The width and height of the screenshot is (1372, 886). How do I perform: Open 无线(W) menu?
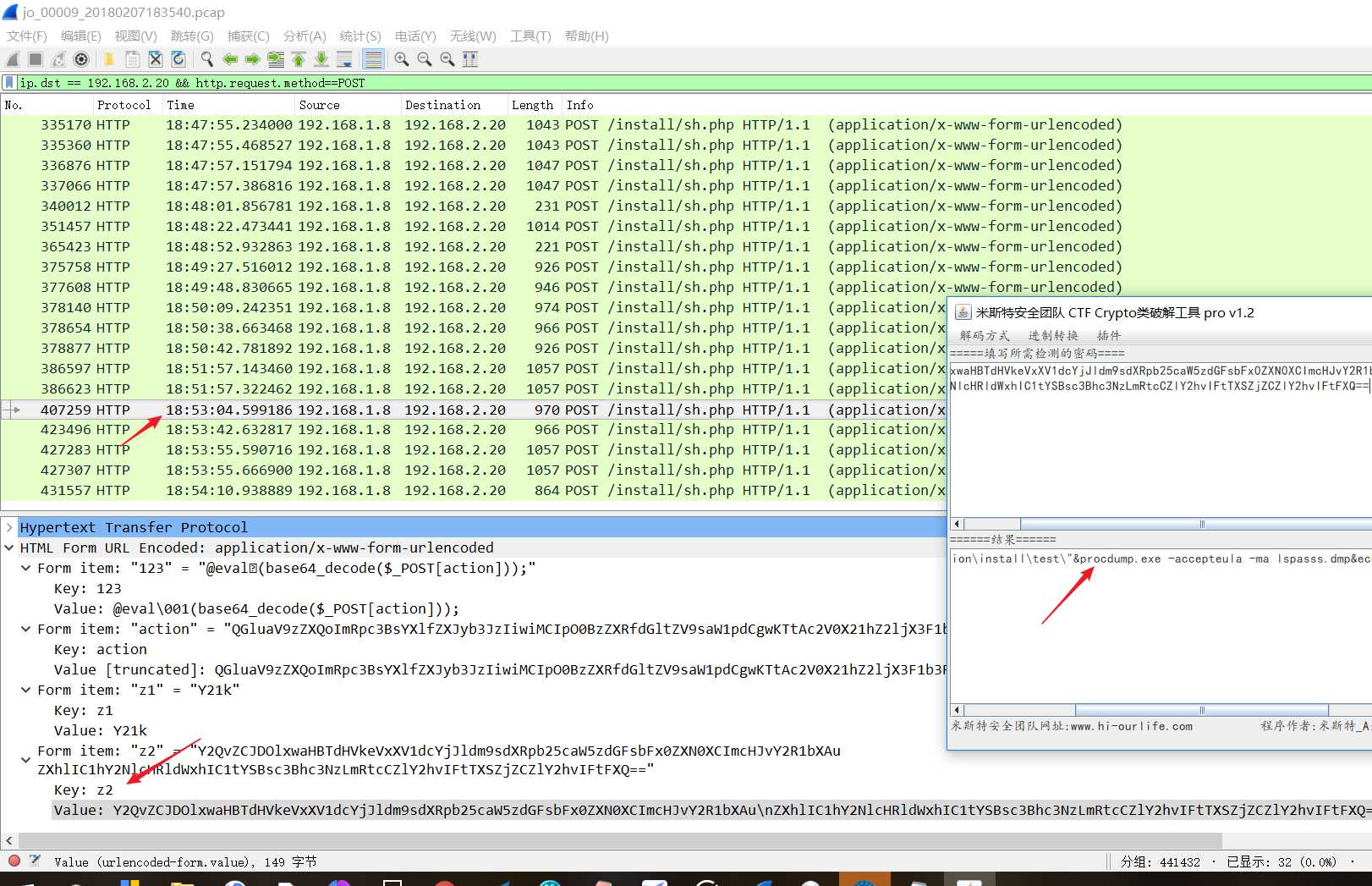pos(473,36)
